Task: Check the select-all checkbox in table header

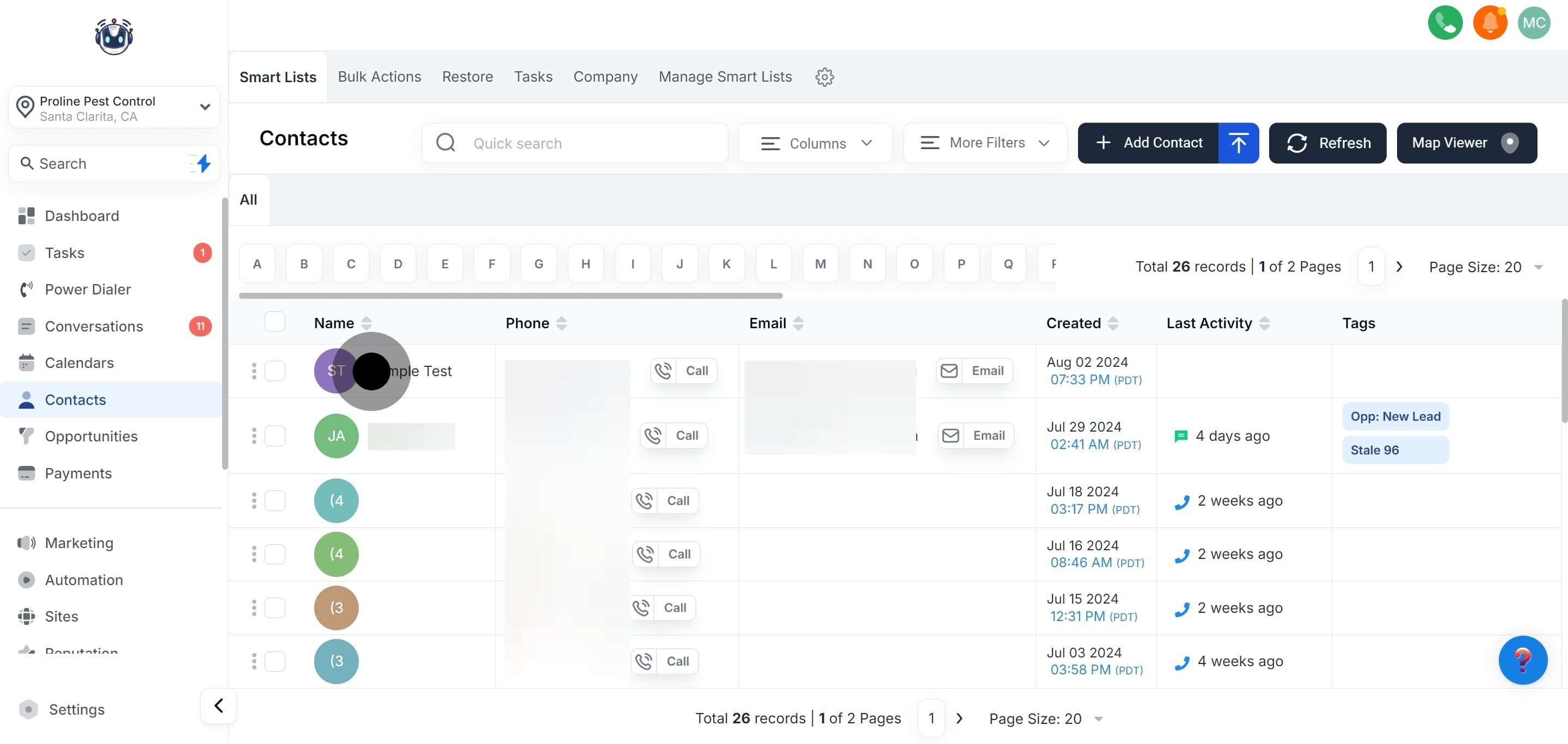Action: click(x=274, y=322)
